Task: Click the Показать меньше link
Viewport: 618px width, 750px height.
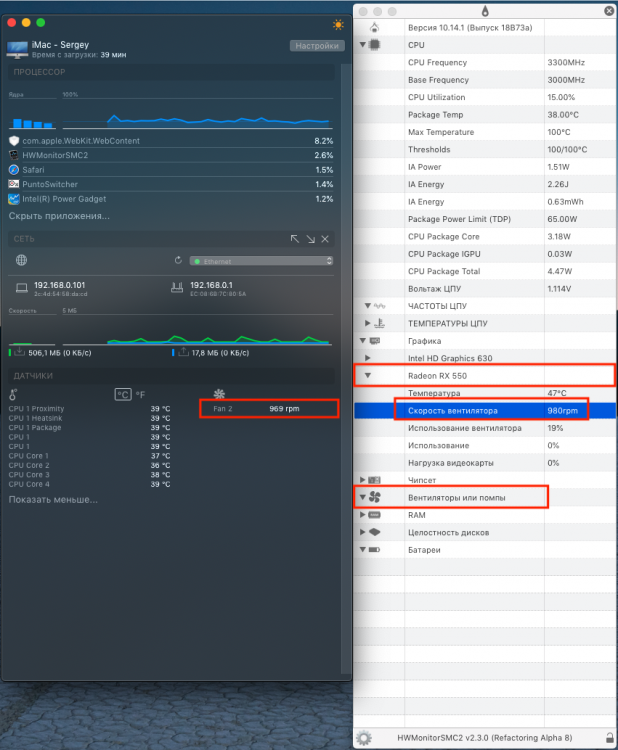Action: pyautogui.click(x=53, y=499)
